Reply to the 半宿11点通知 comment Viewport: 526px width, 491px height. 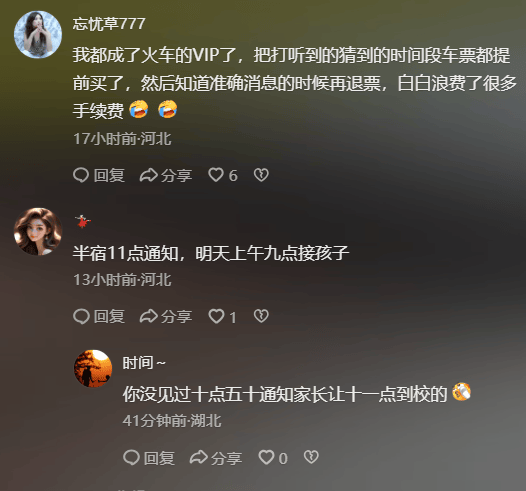click(99, 316)
